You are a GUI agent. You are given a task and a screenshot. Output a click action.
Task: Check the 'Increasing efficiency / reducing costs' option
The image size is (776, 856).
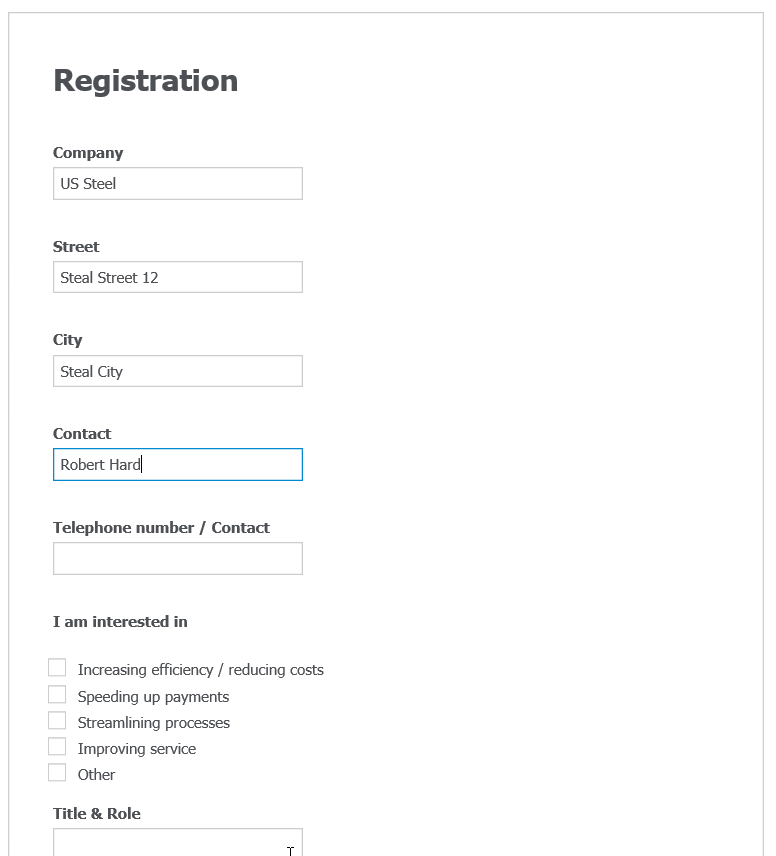pyautogui.click(x=57, y=665)
